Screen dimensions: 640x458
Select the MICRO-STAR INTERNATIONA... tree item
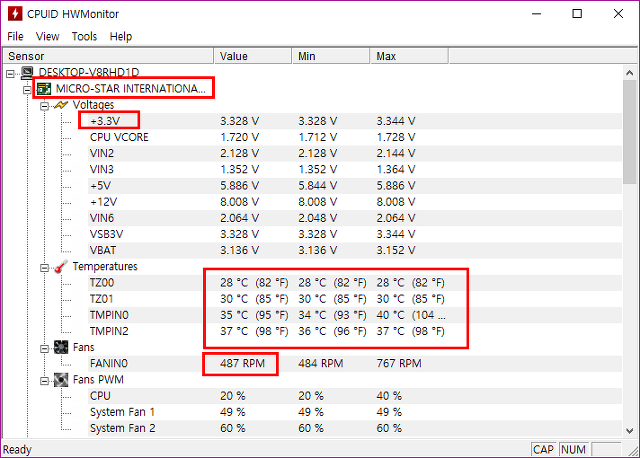(x=131, y=89)
